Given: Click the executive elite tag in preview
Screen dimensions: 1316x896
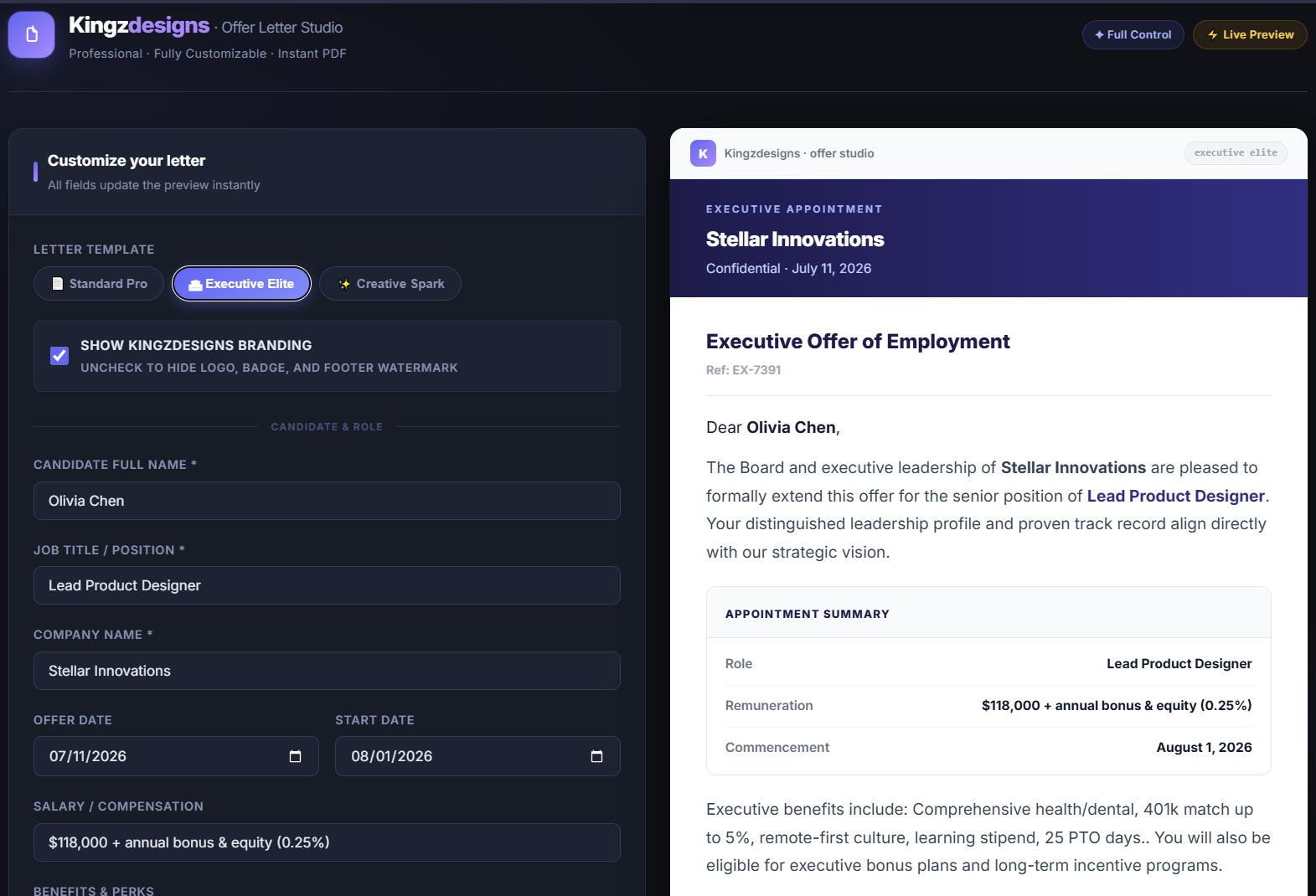Looking at the screenshot, I should click(1236, 152).
